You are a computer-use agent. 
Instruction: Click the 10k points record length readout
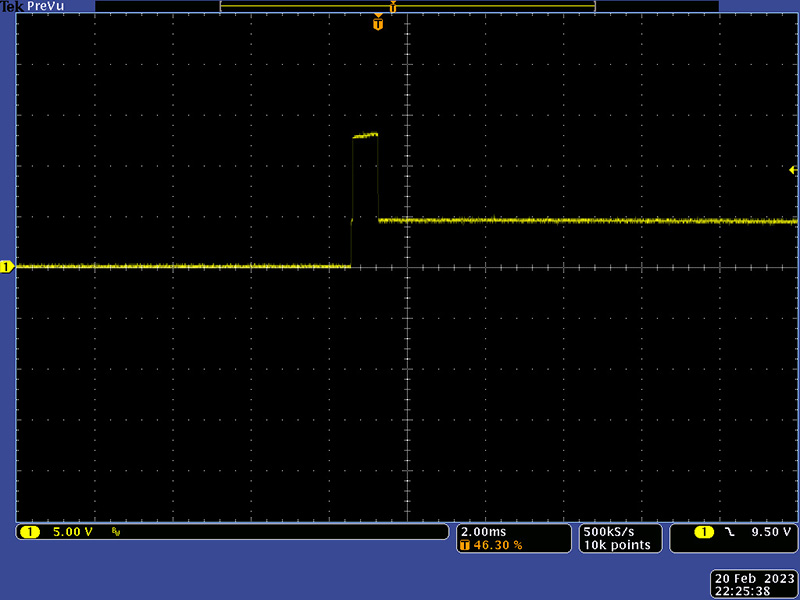click(x=617, y=546)
